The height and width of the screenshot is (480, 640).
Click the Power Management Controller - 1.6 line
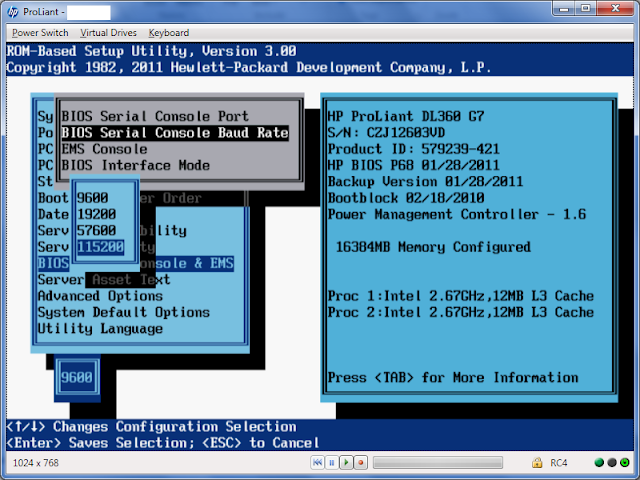457,214
